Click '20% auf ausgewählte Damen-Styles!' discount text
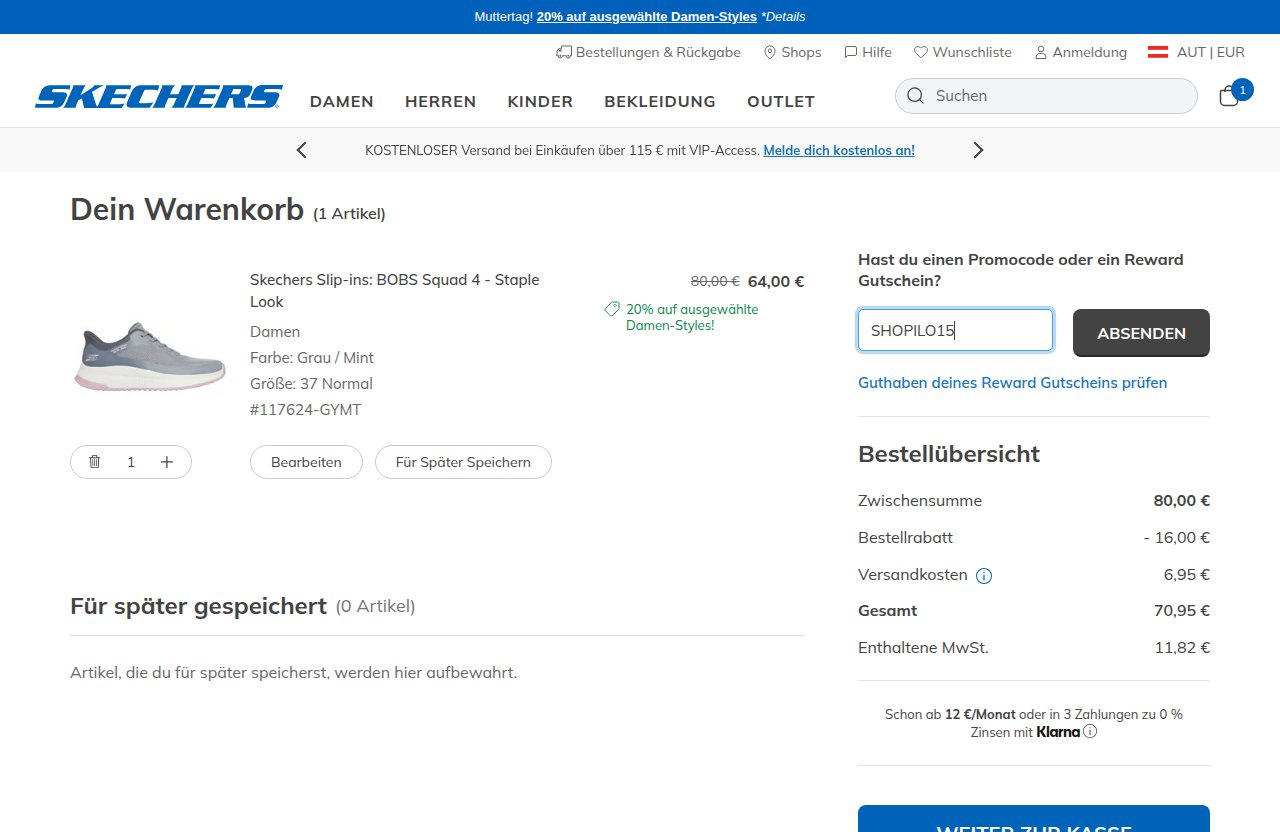1280x832 pixels. [692, 318]
